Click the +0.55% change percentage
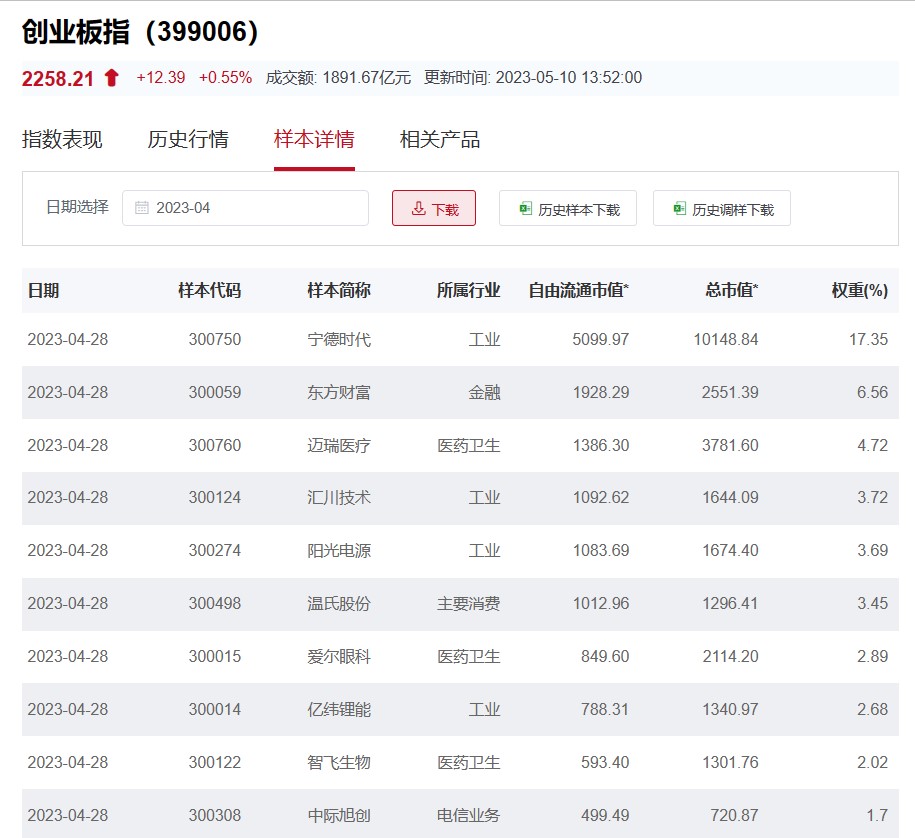The width and height of the screenshot is (915, 838). (x=225, y=78)
